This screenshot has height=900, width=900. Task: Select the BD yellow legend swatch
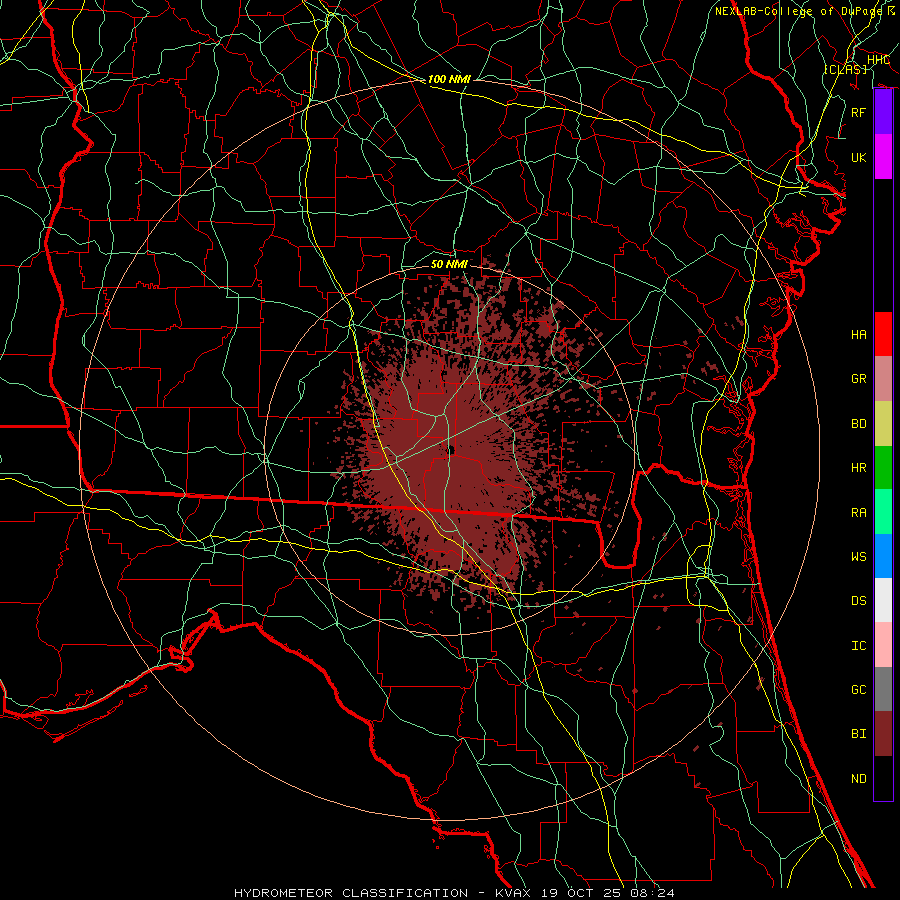pos(883,424)
